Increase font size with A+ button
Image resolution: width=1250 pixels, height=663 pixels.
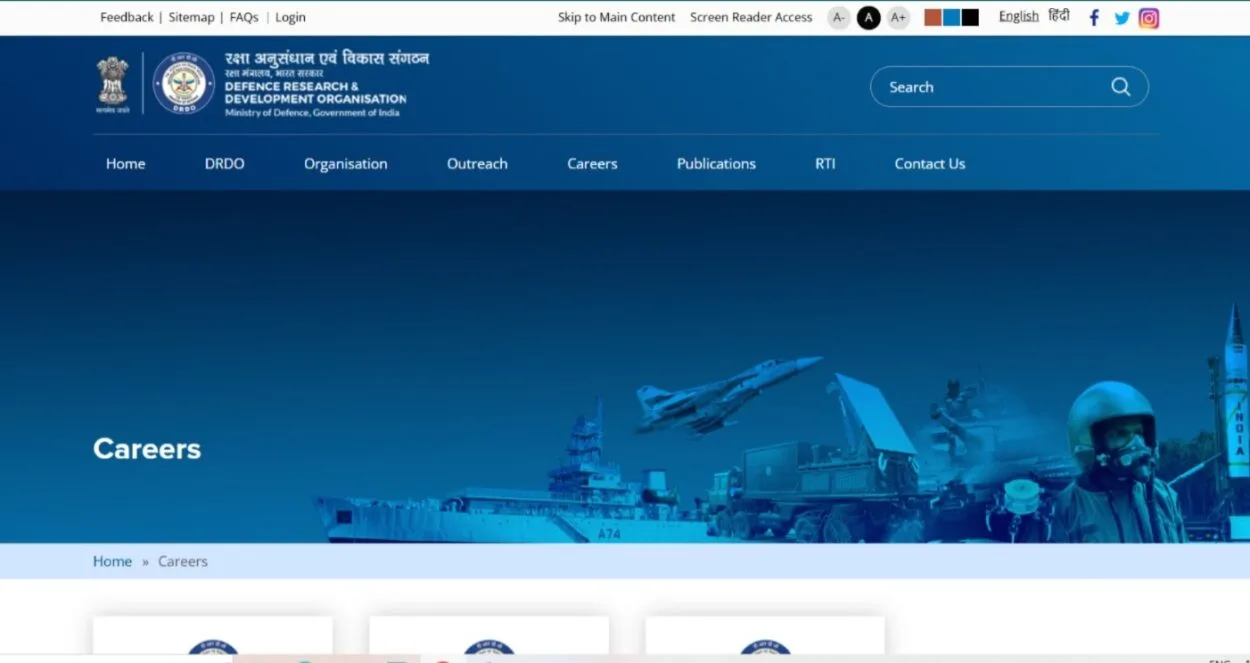(898, 17)
